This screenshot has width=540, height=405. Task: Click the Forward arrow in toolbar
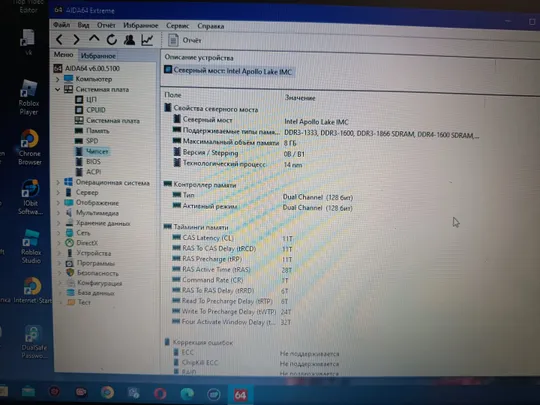(x=76, y=40)
